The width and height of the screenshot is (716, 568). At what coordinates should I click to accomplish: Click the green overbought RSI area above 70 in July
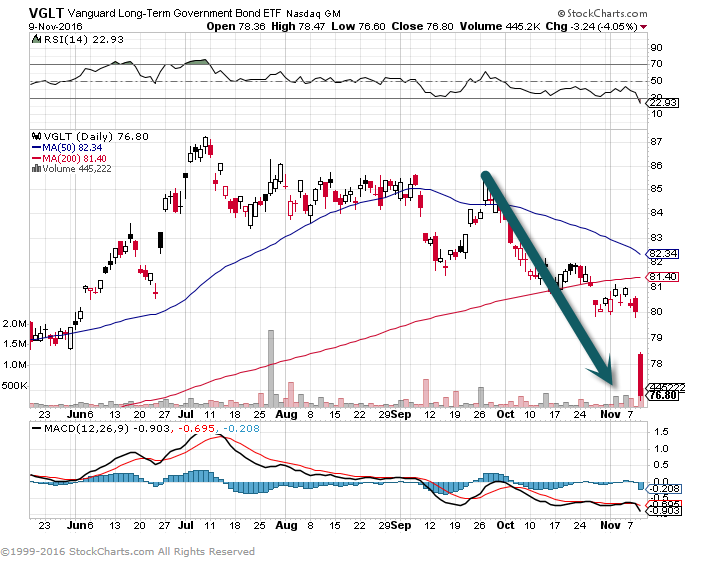(196, 62)
